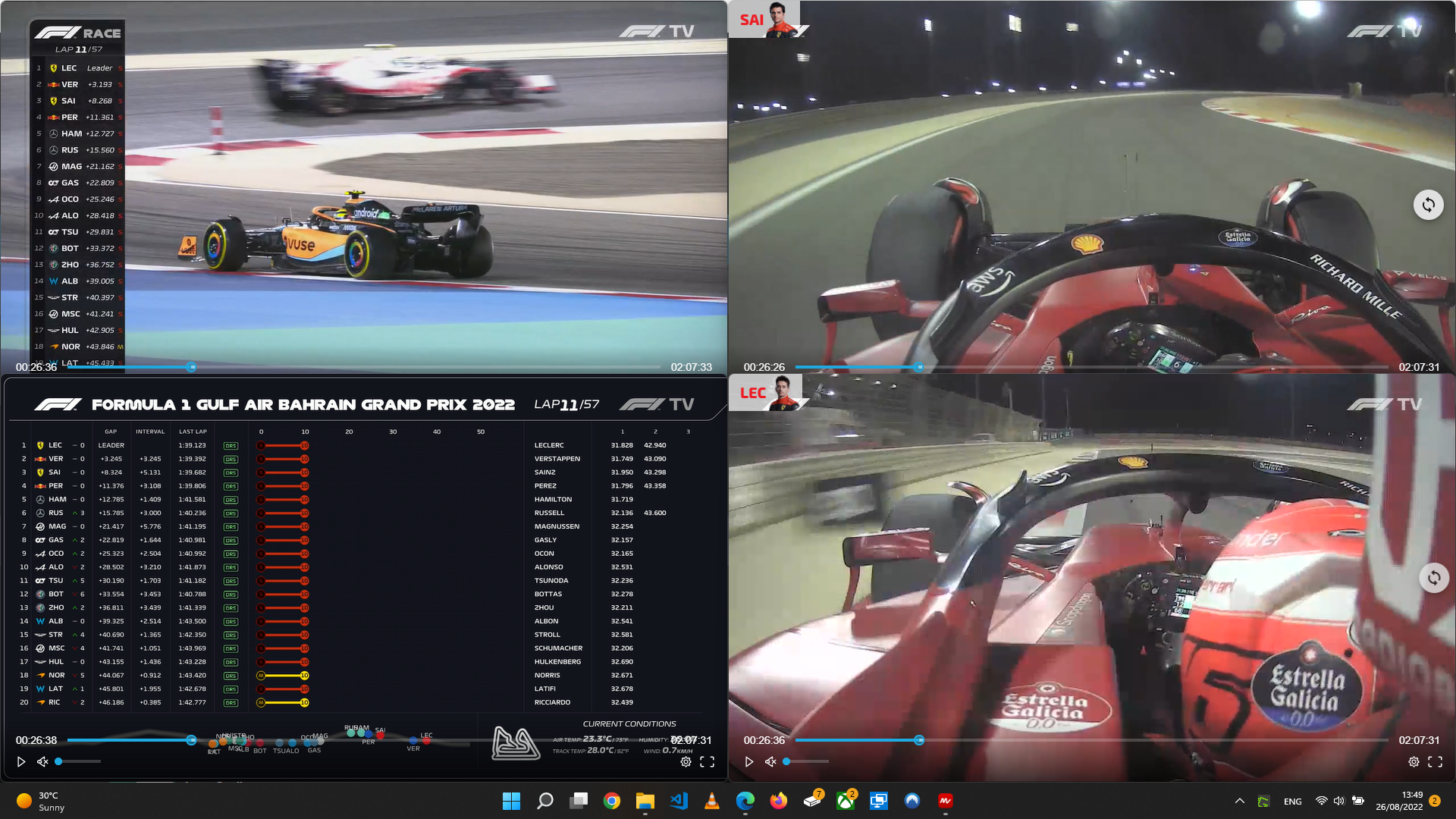Open Microsoft Edge from taskbar
Image resolution: width=1456 pixels, height=819 pixels.
(745, 801)
